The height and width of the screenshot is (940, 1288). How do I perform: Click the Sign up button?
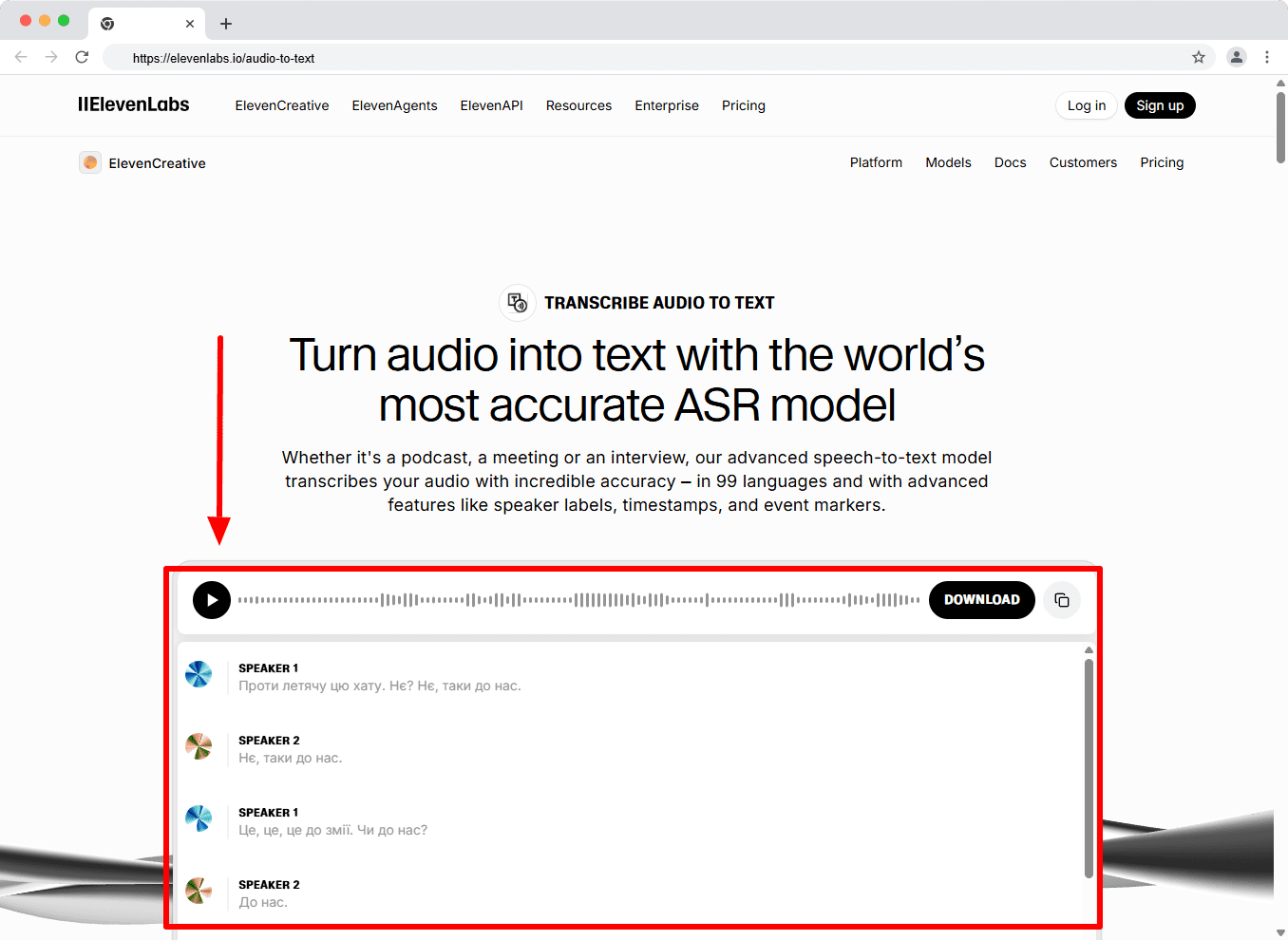coord(1160,105)
